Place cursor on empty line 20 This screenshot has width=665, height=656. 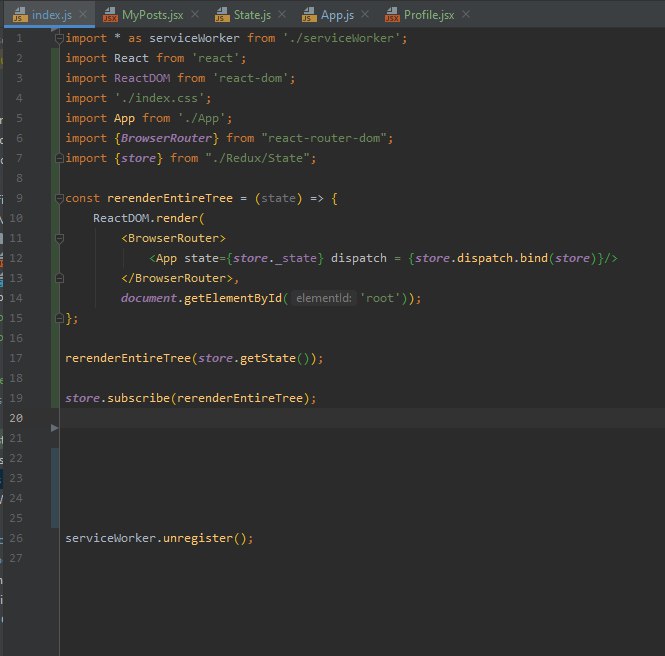click(300, 418)
